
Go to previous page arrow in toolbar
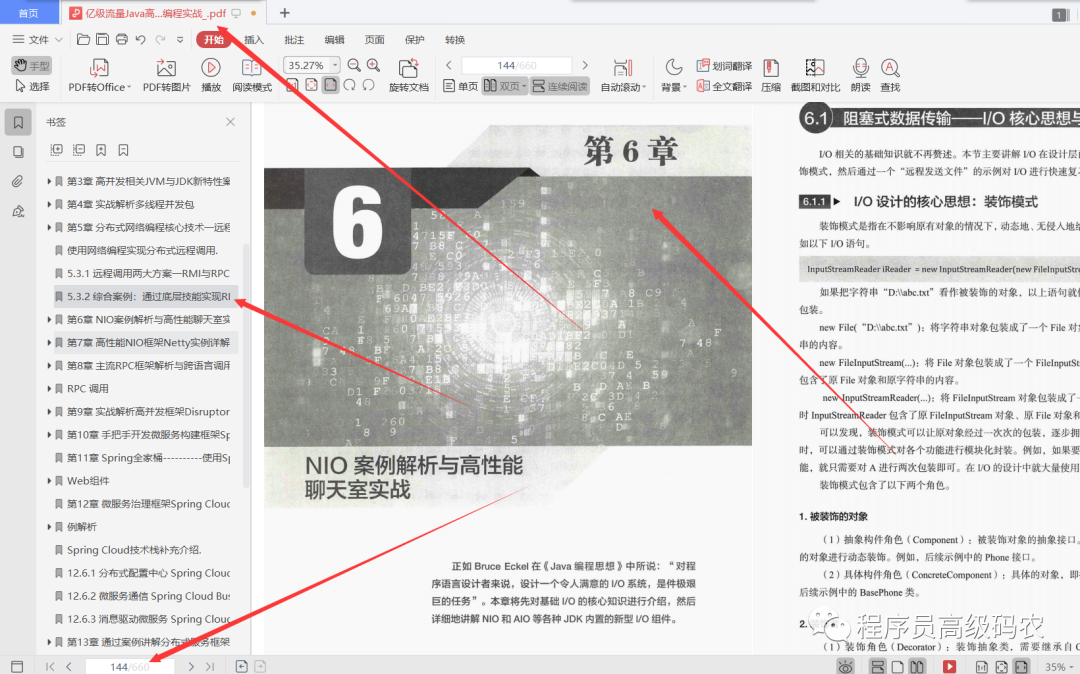(x=448, y=65)
